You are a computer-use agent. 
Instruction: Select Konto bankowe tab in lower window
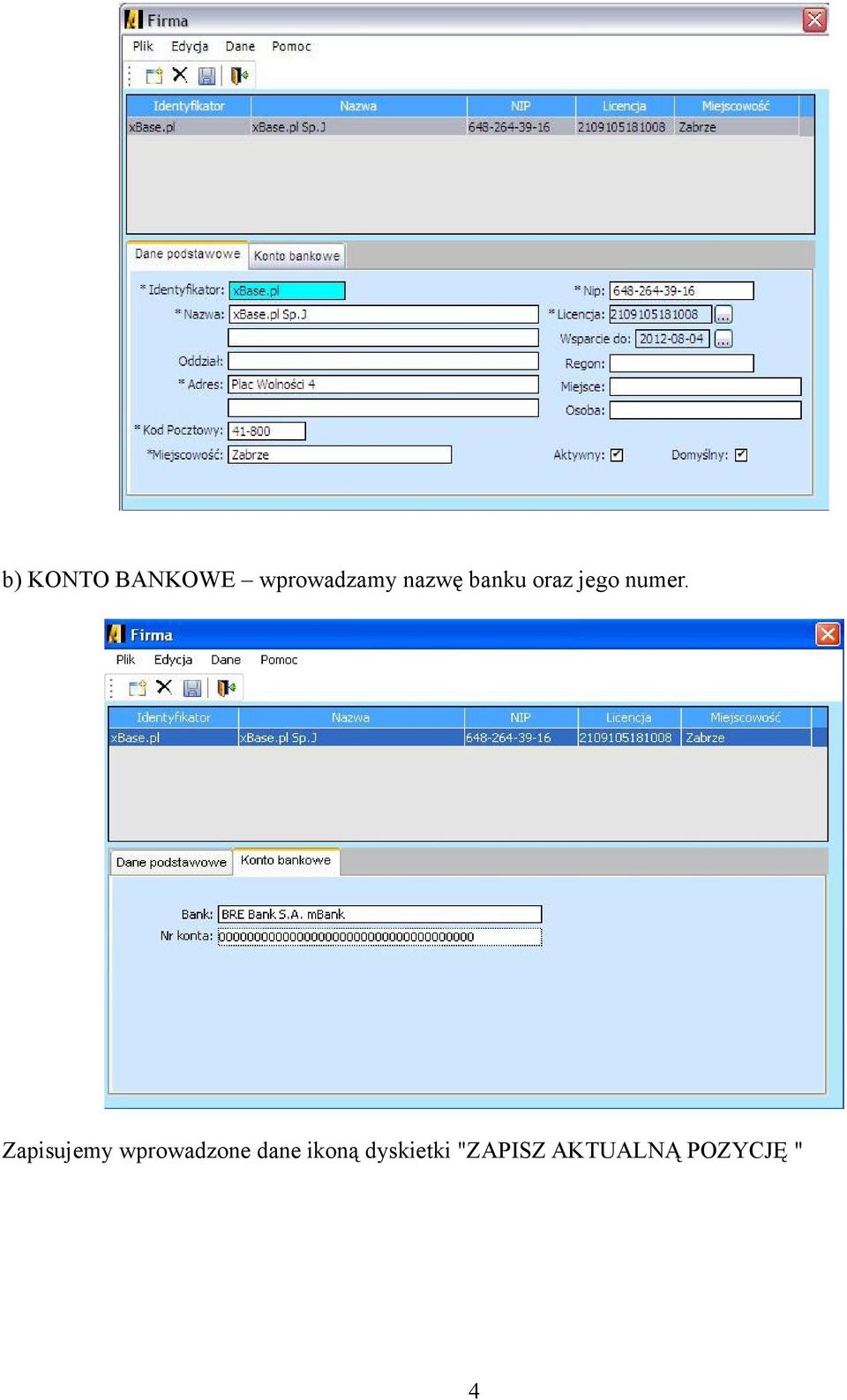(286, 860)
